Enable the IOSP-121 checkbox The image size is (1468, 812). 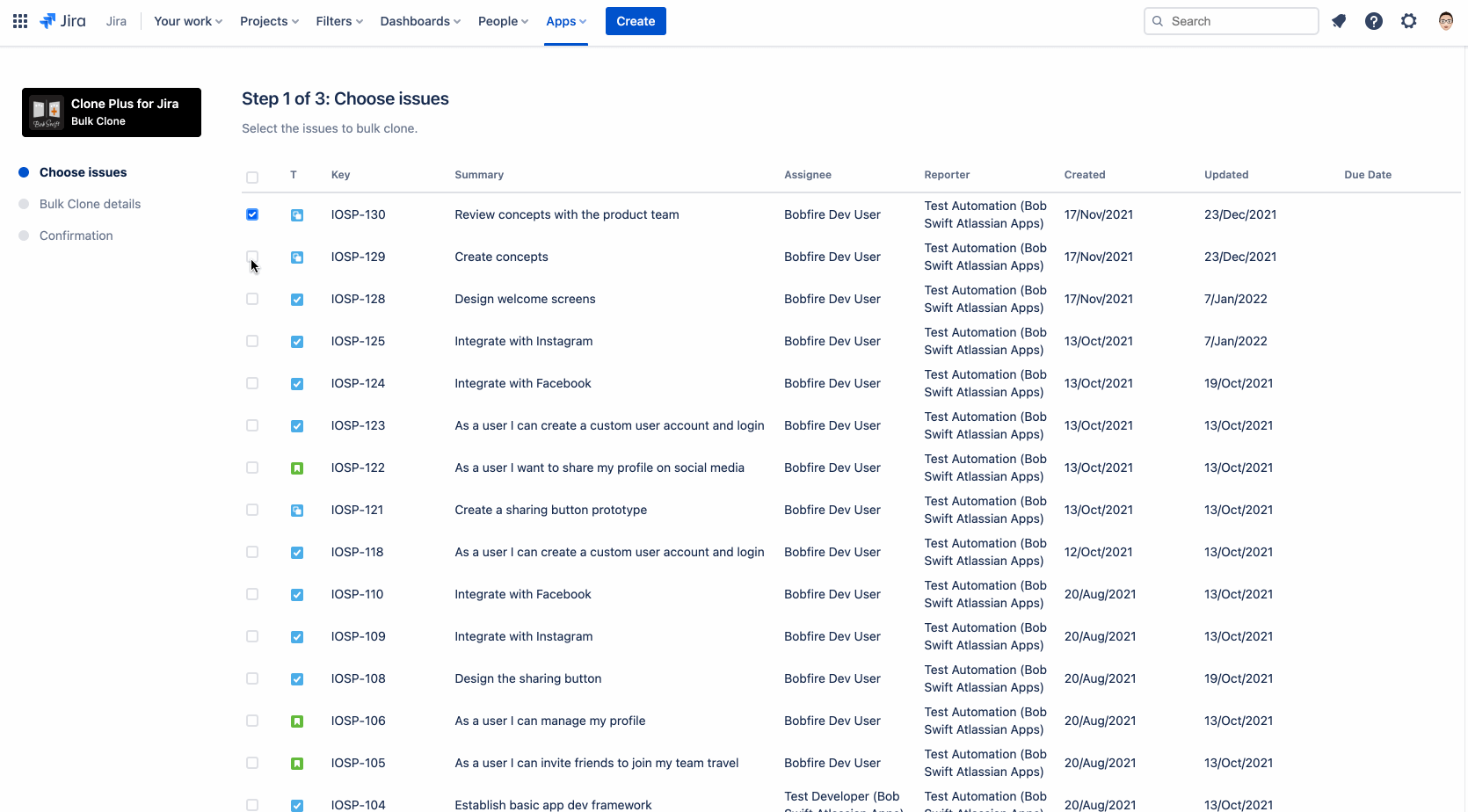coord(252,510)
